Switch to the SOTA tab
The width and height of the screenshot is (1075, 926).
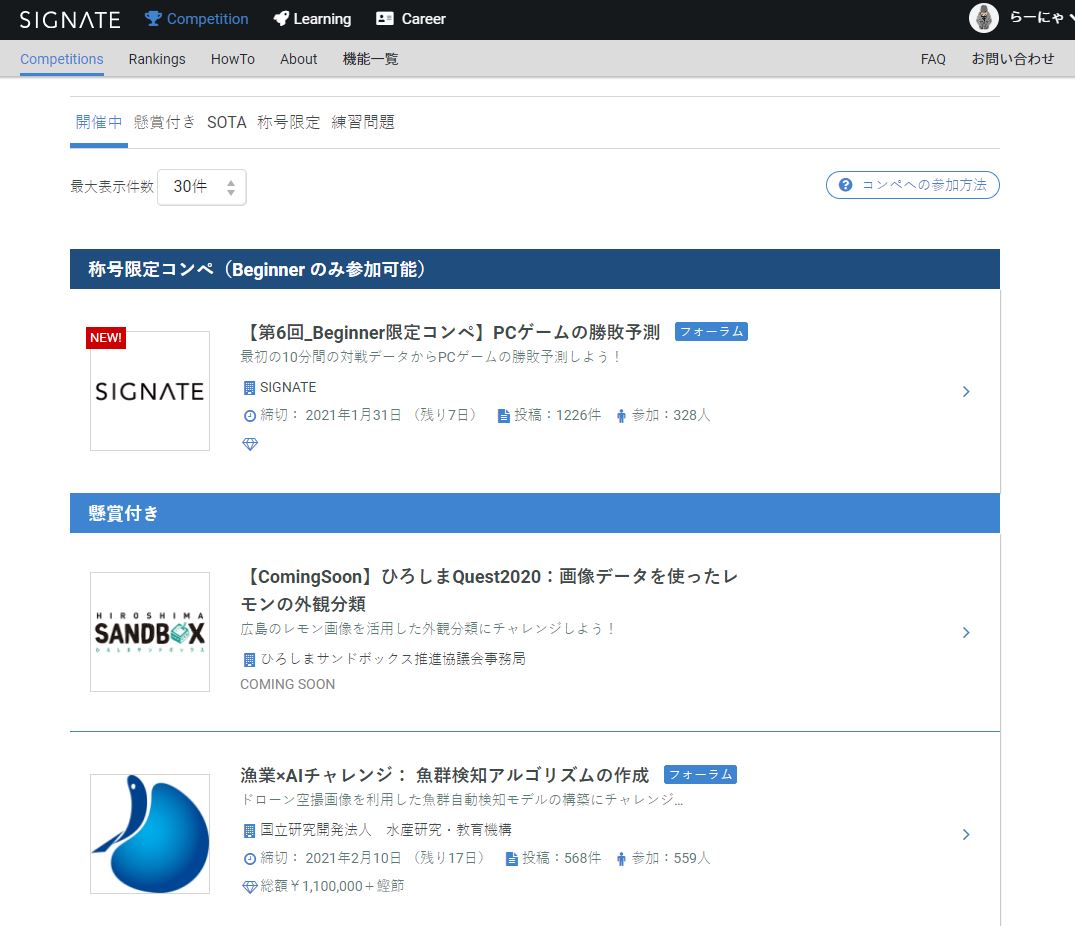tap(226, 122)
